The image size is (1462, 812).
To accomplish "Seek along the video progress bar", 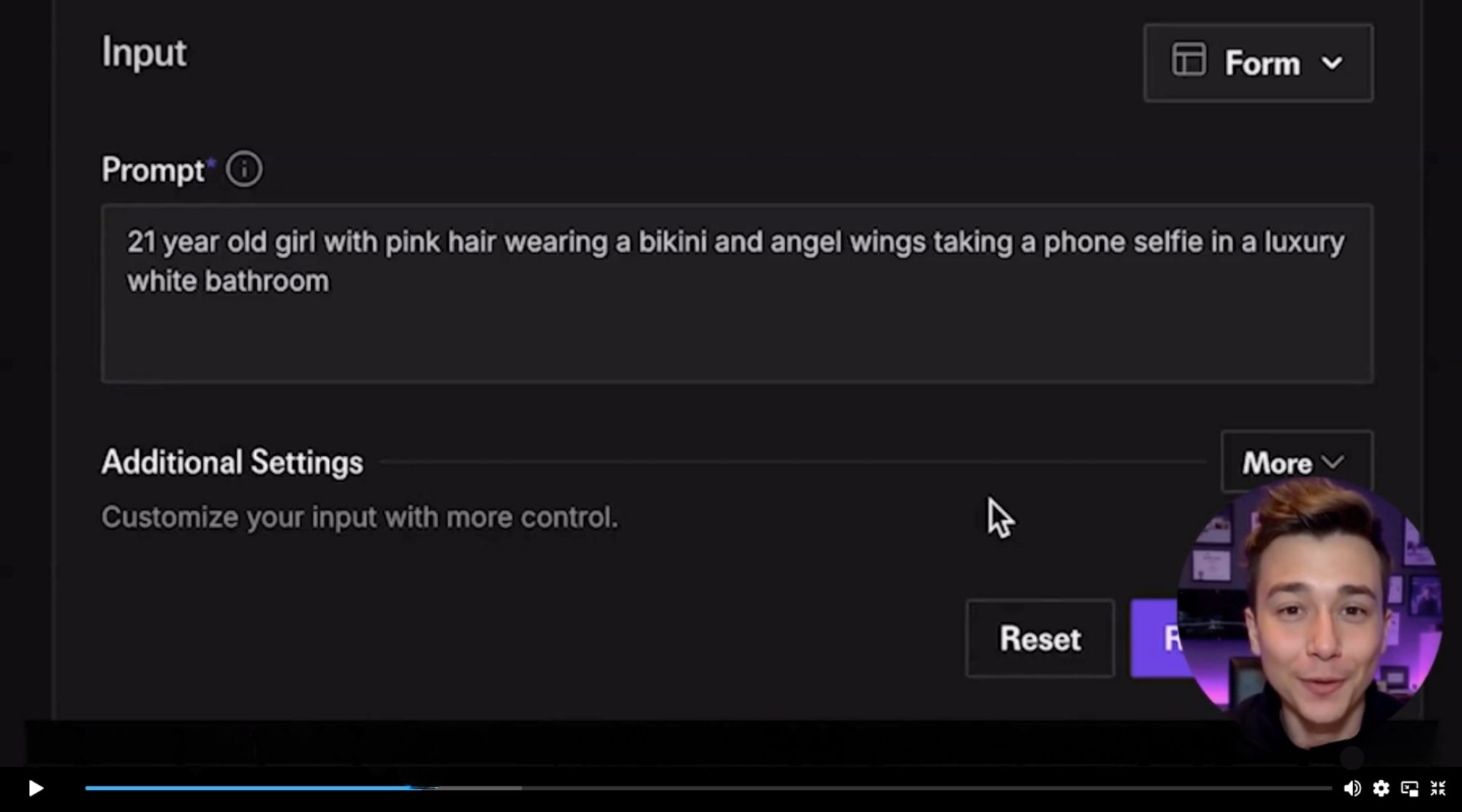I will pos(708,788).
